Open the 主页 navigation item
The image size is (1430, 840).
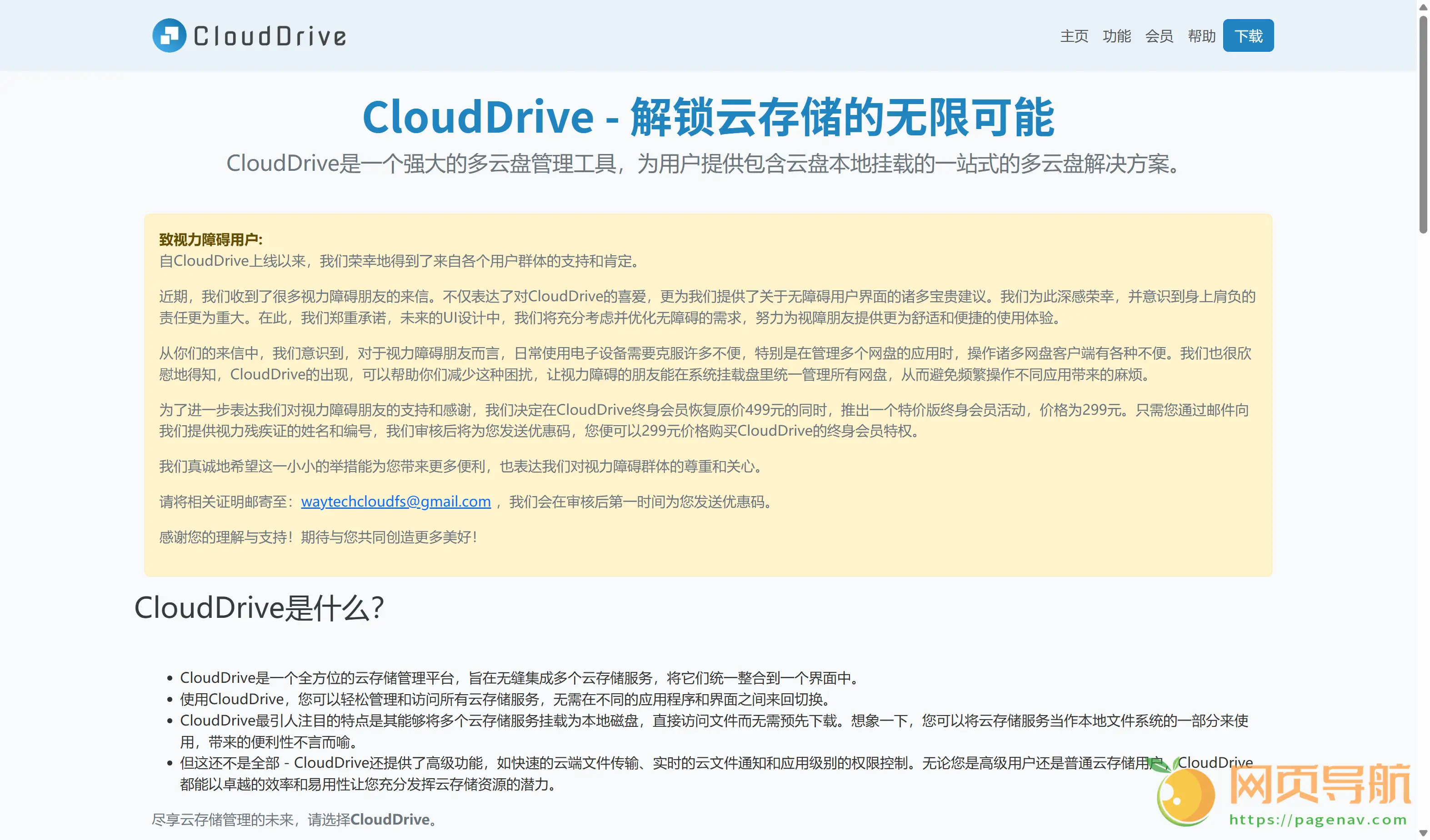1074,36
